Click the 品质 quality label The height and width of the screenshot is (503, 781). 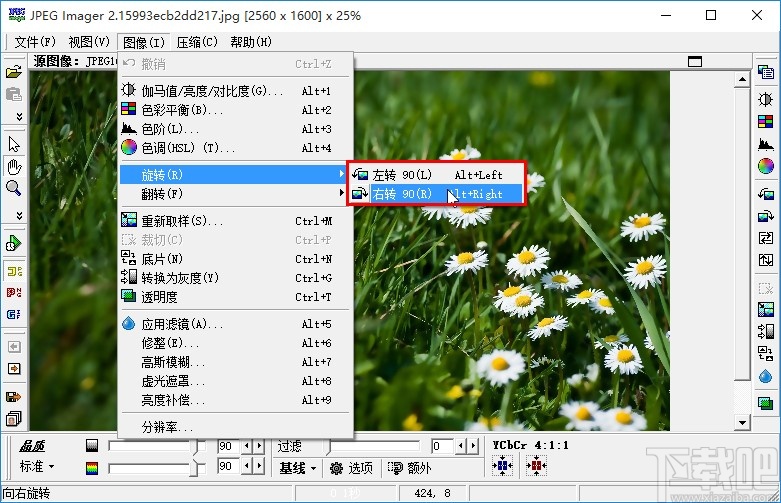point(32,446)
